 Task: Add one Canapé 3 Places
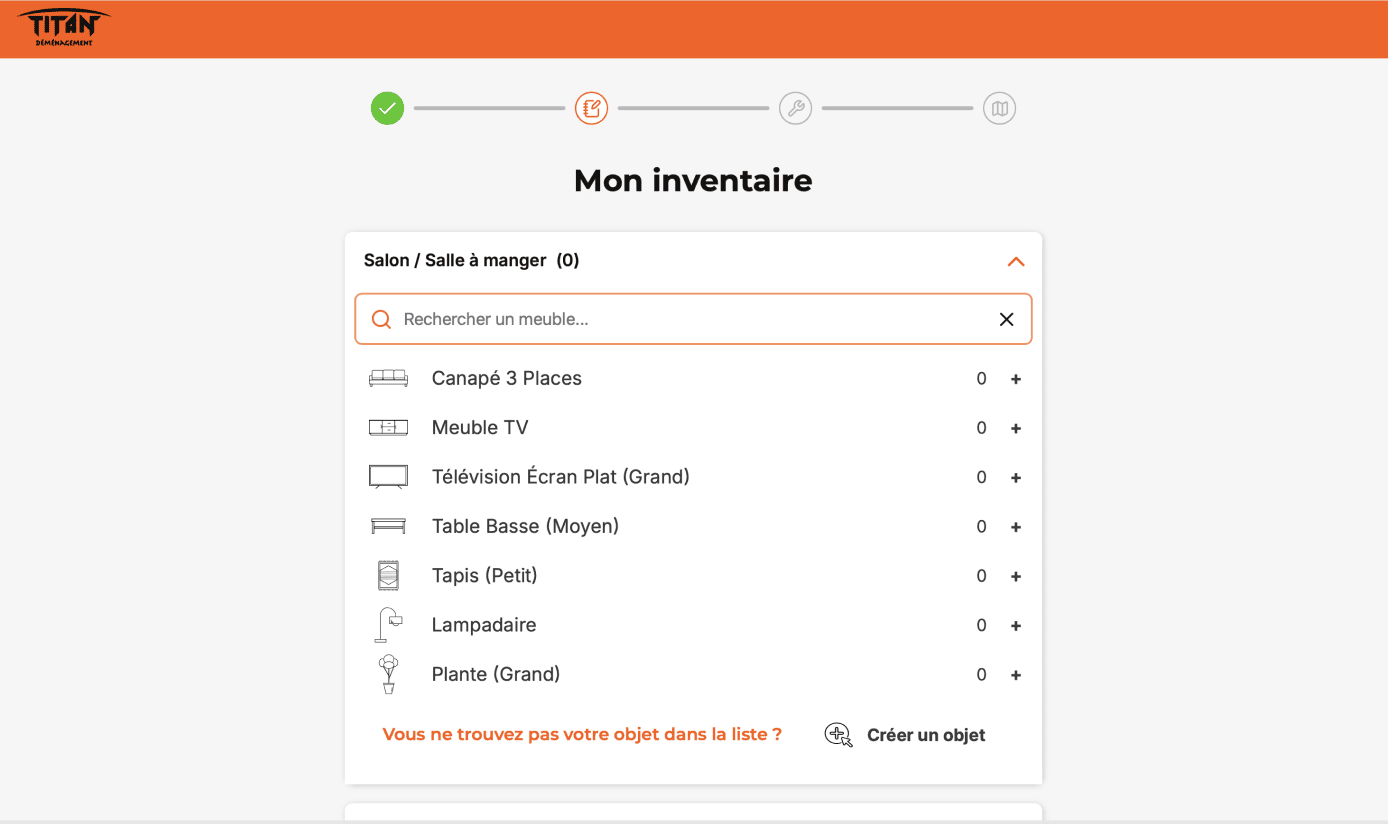(x=1016, y=379)
